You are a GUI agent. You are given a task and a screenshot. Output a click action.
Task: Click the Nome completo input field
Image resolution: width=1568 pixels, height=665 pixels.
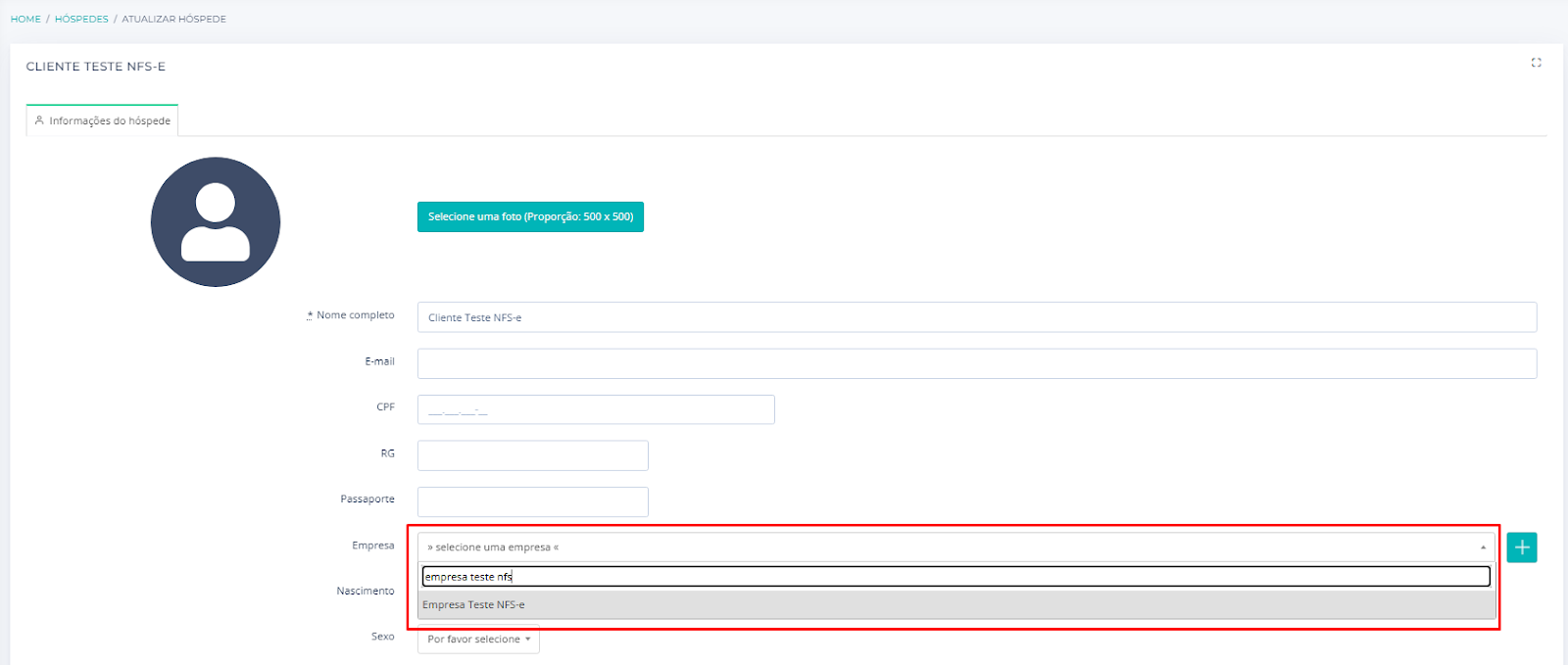[977, 317]
